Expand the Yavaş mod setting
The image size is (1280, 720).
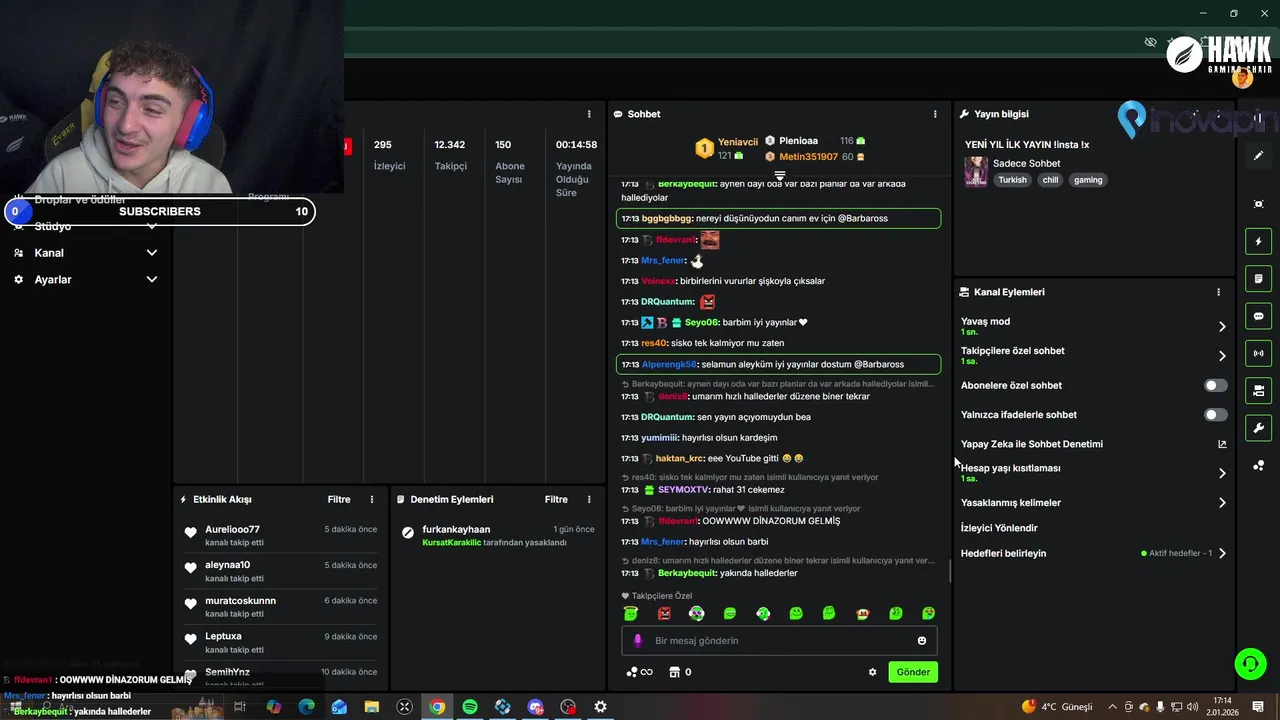1222,327
